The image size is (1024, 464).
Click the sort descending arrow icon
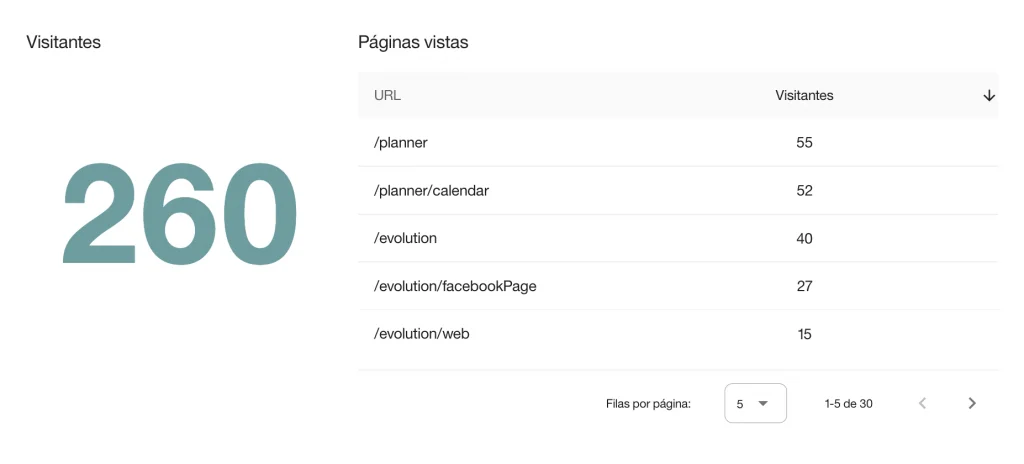click(989, 95)
